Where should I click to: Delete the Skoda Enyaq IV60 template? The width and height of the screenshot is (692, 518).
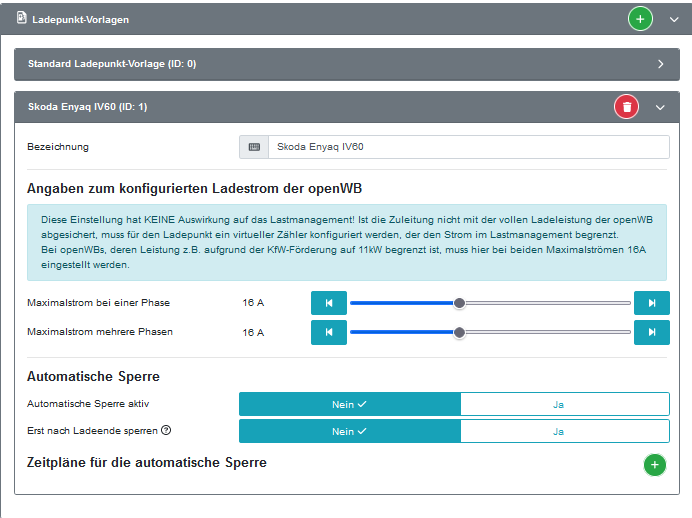[x=626, y=106]
